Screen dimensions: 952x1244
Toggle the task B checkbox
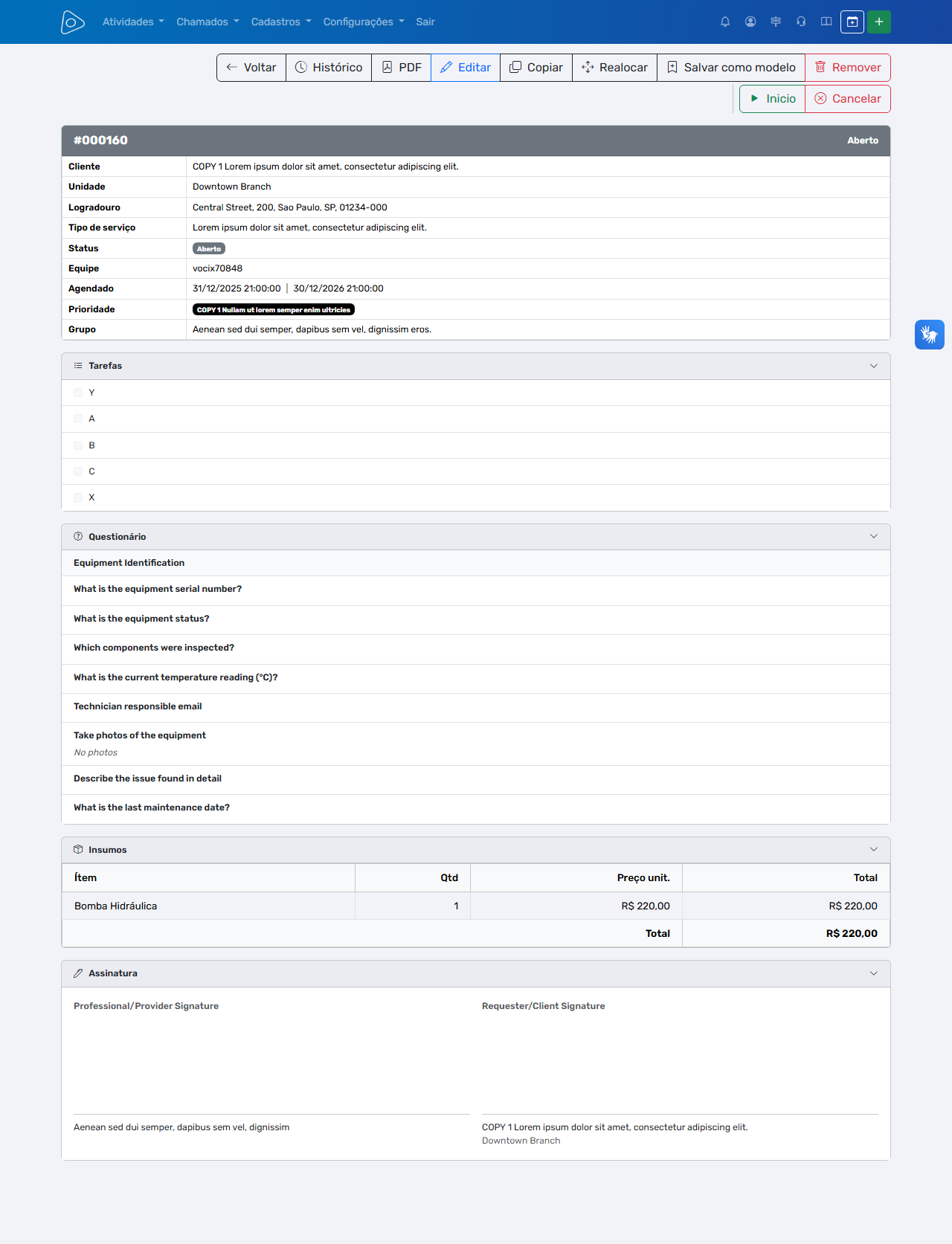coord(78,445)
